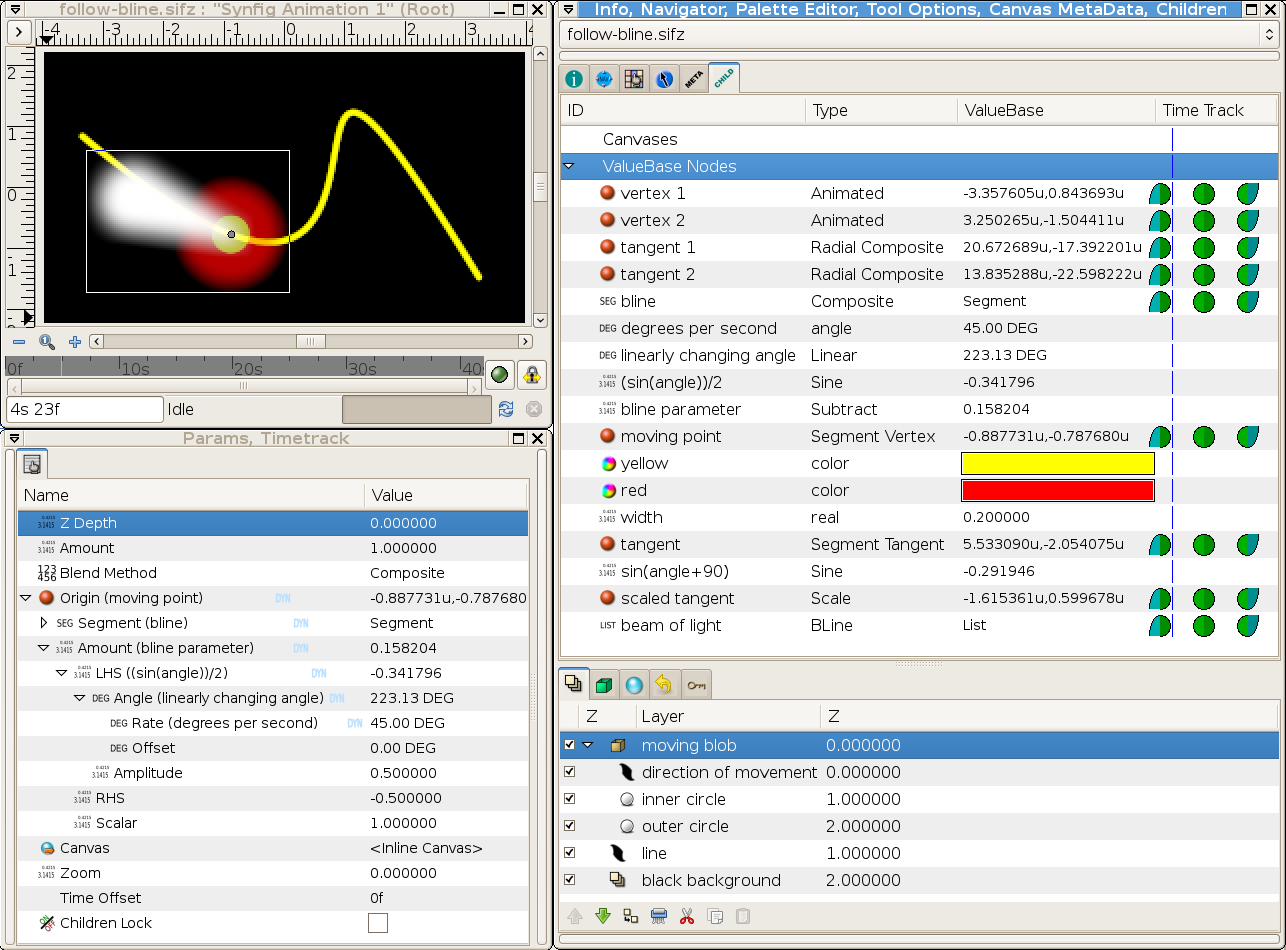The width and height of the screenshot is (1286, 950).
Task: Toggle the animation mode green button
Action: coord(500,375)
